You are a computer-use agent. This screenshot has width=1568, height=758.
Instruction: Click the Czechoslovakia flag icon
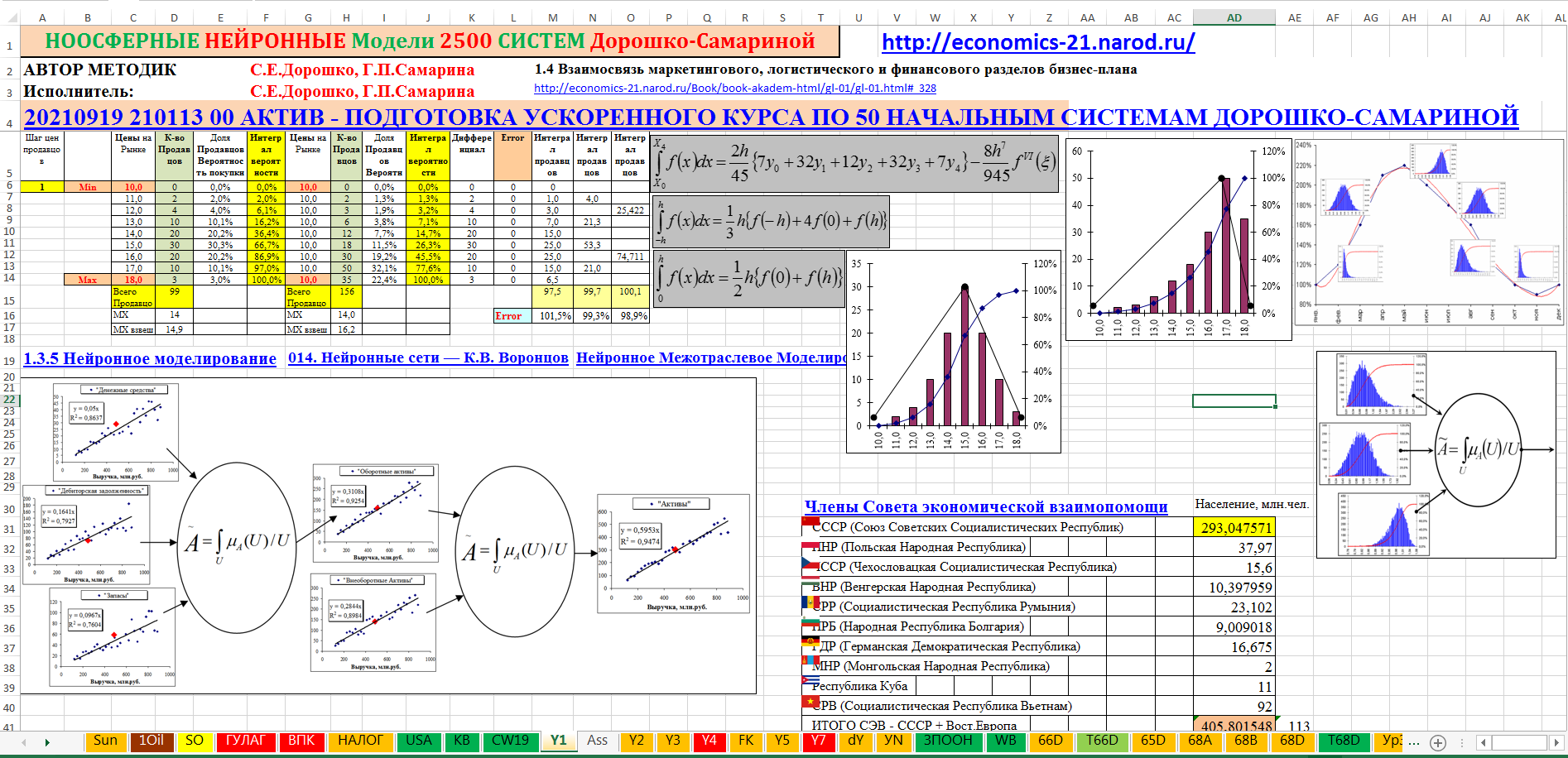click(810, 564)
